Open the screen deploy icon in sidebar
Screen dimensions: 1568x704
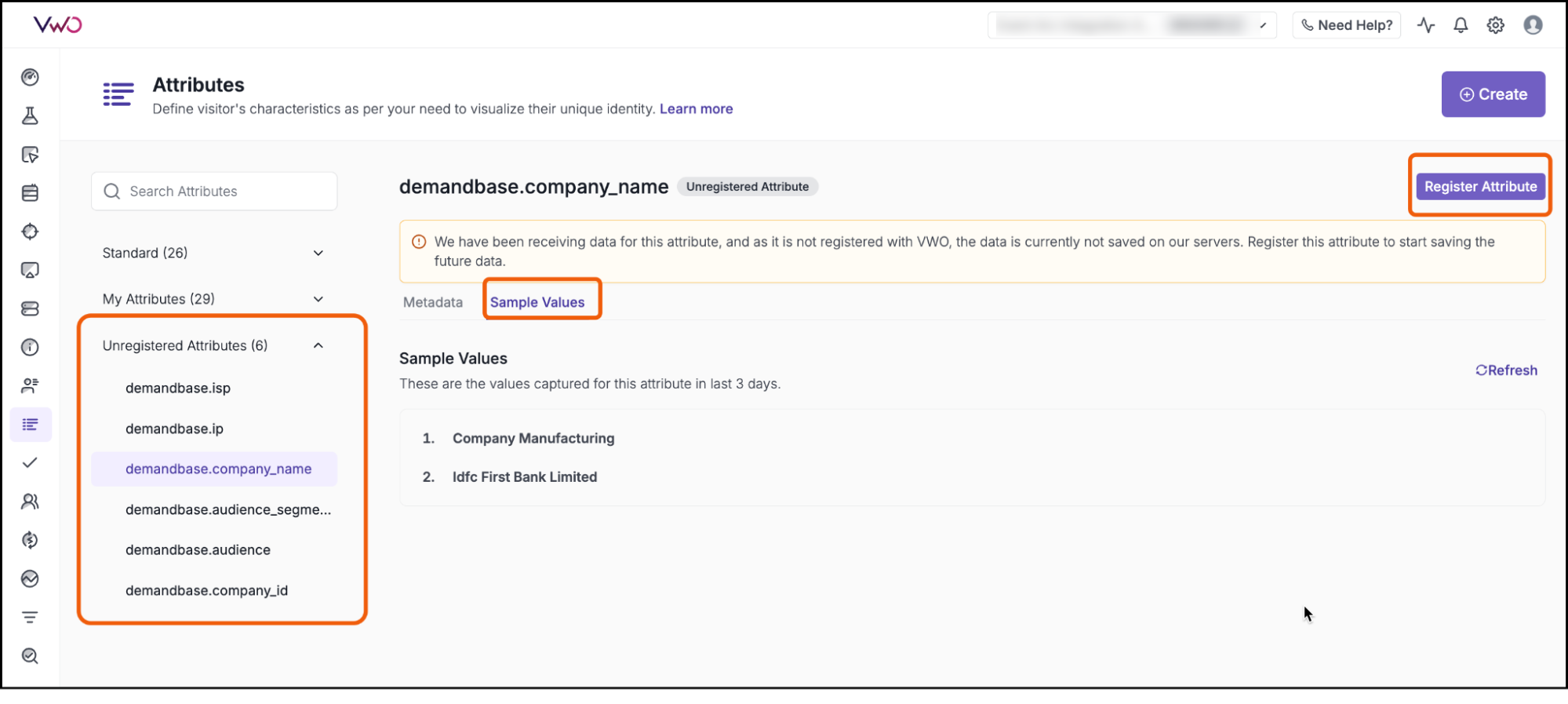point(30,270)
